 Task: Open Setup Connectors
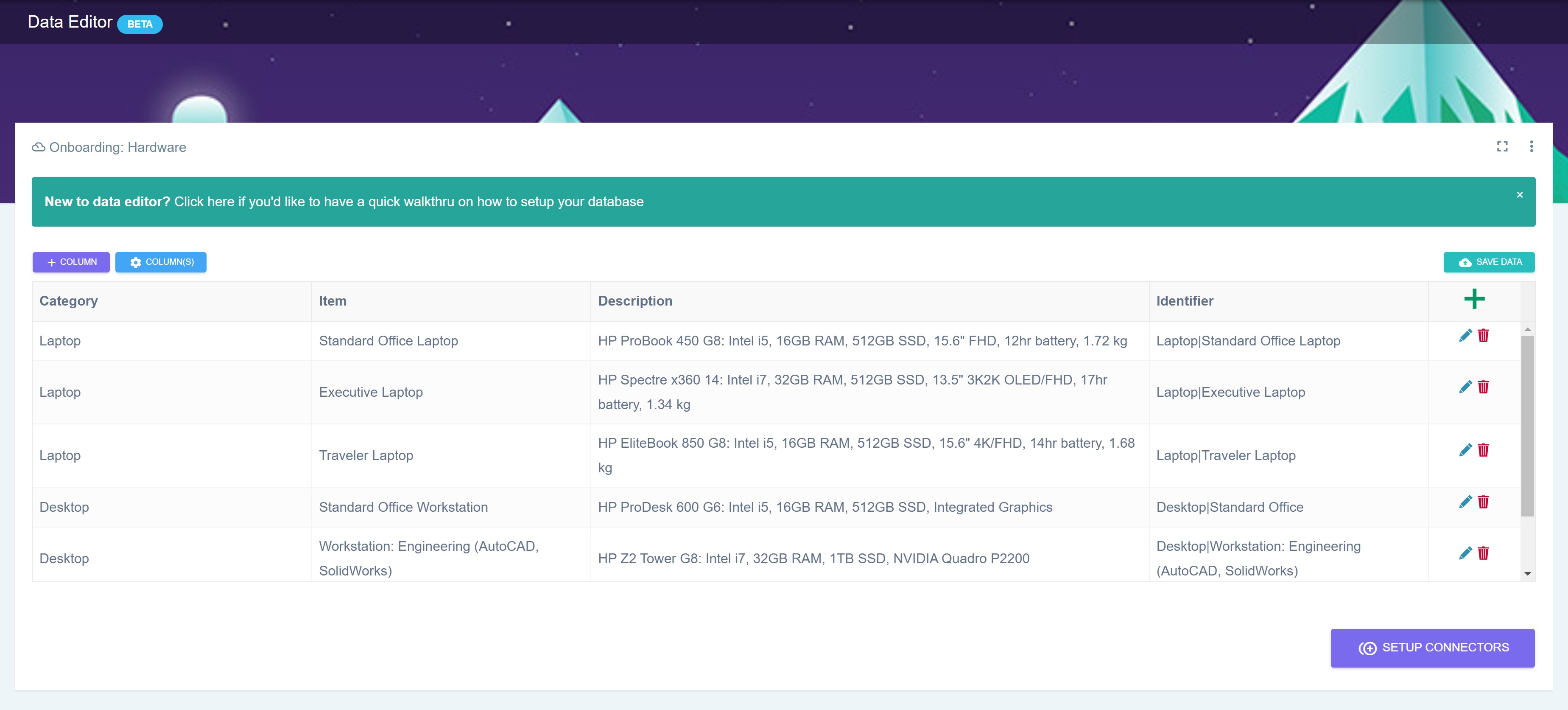pos(1432,648)
